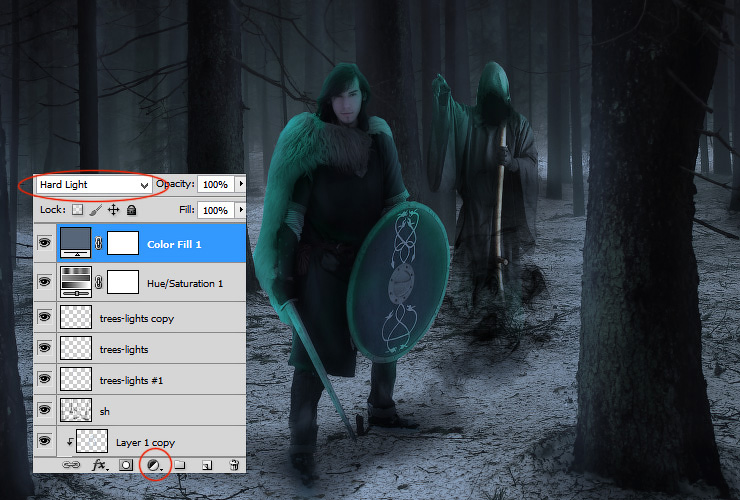Toggle lock transparent pixels icon
This screenshot has height=500, width=740.
77,210
